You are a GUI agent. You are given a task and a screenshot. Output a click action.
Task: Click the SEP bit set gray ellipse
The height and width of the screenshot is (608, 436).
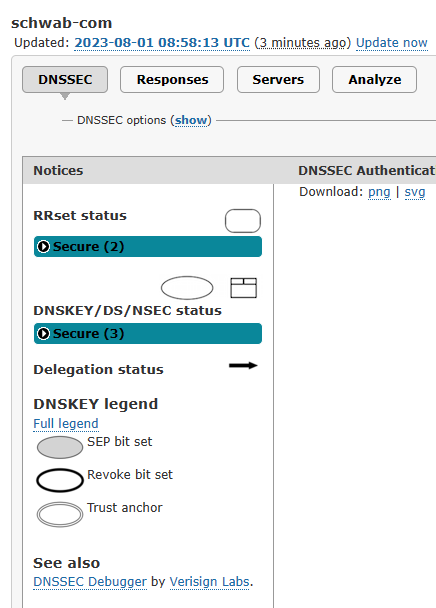pos(60,447)
